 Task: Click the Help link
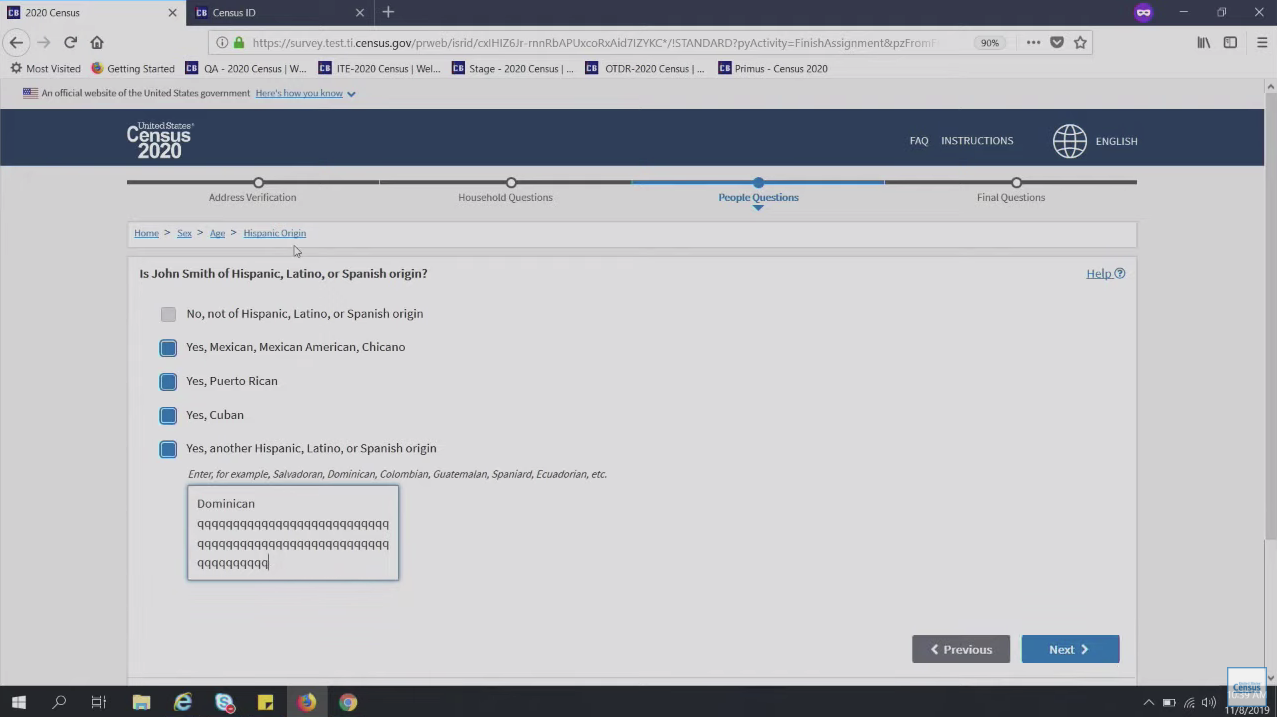point(1104,274)
